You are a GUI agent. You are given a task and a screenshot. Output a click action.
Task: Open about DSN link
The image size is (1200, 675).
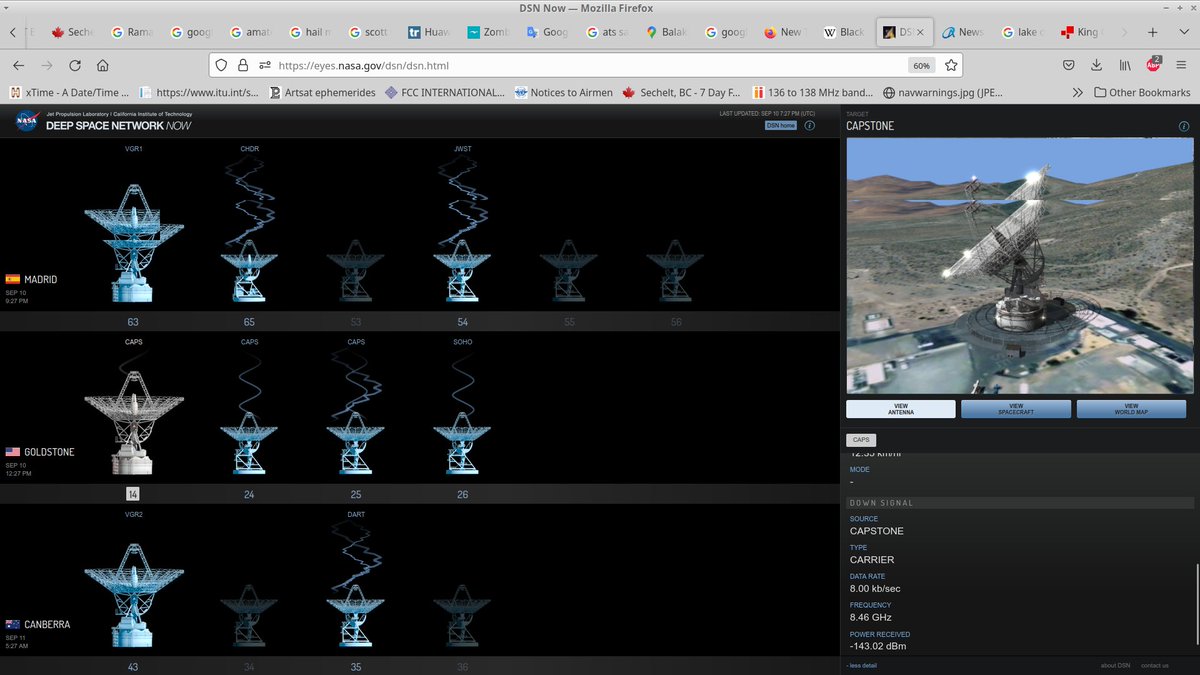click(x=1115, y=665)
